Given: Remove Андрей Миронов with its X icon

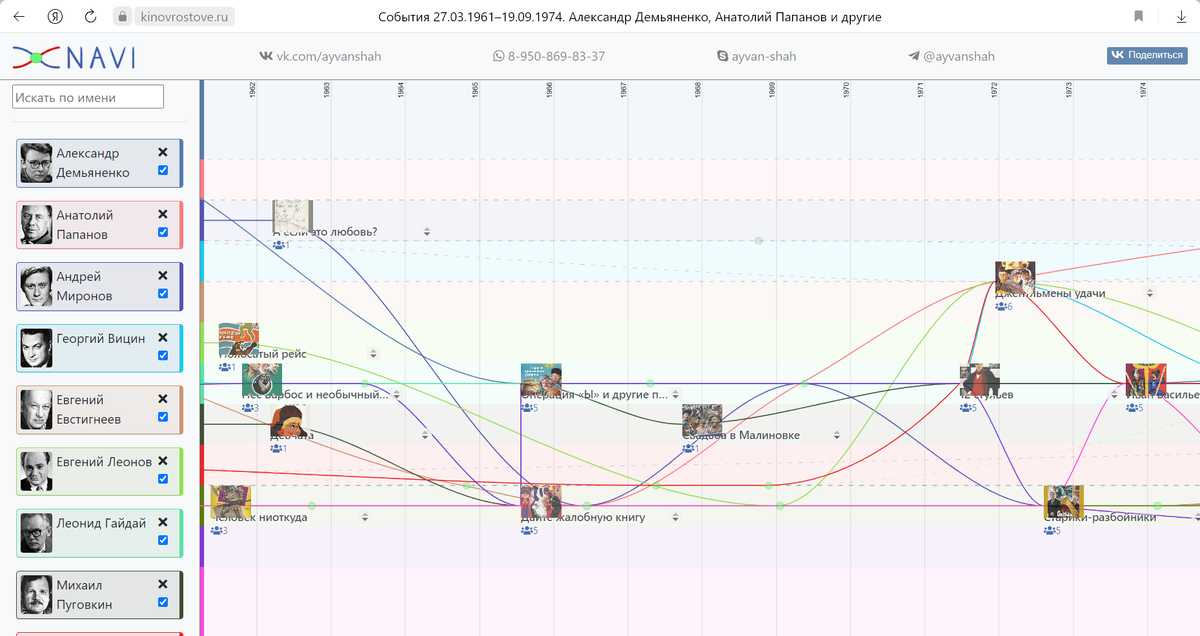Looking at the screenshot, I should (163, 276).
